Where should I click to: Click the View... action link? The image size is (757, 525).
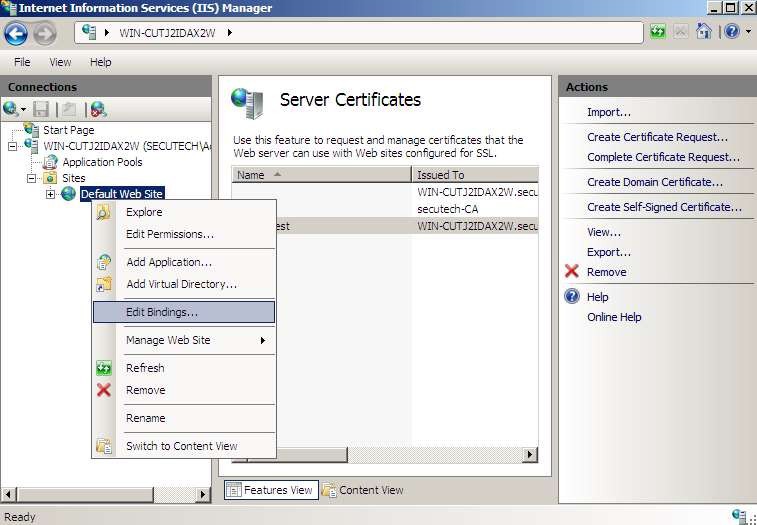coord(604,232)
